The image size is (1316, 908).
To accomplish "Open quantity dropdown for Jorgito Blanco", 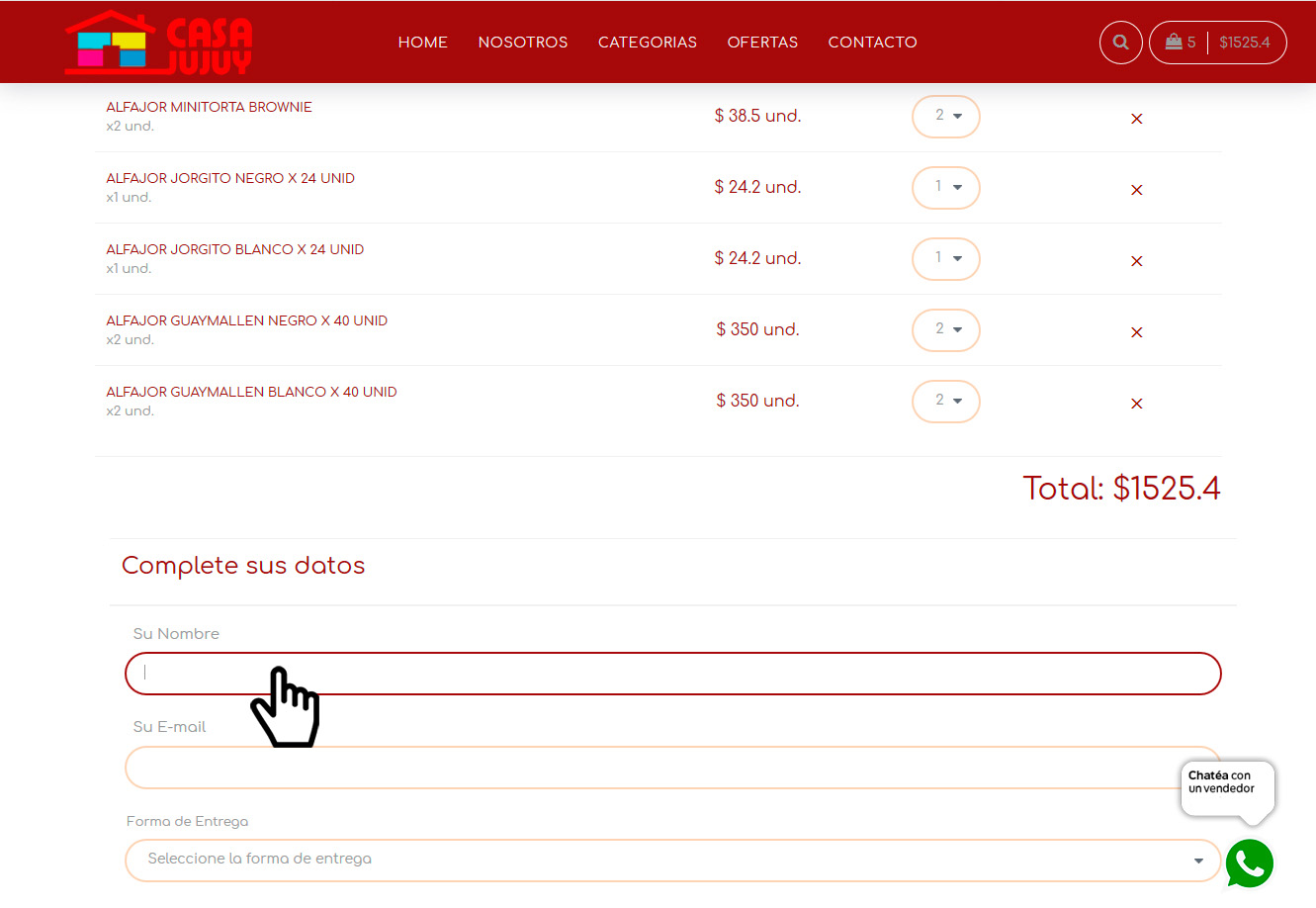I will pyautogui.click(x=946, y=259).
